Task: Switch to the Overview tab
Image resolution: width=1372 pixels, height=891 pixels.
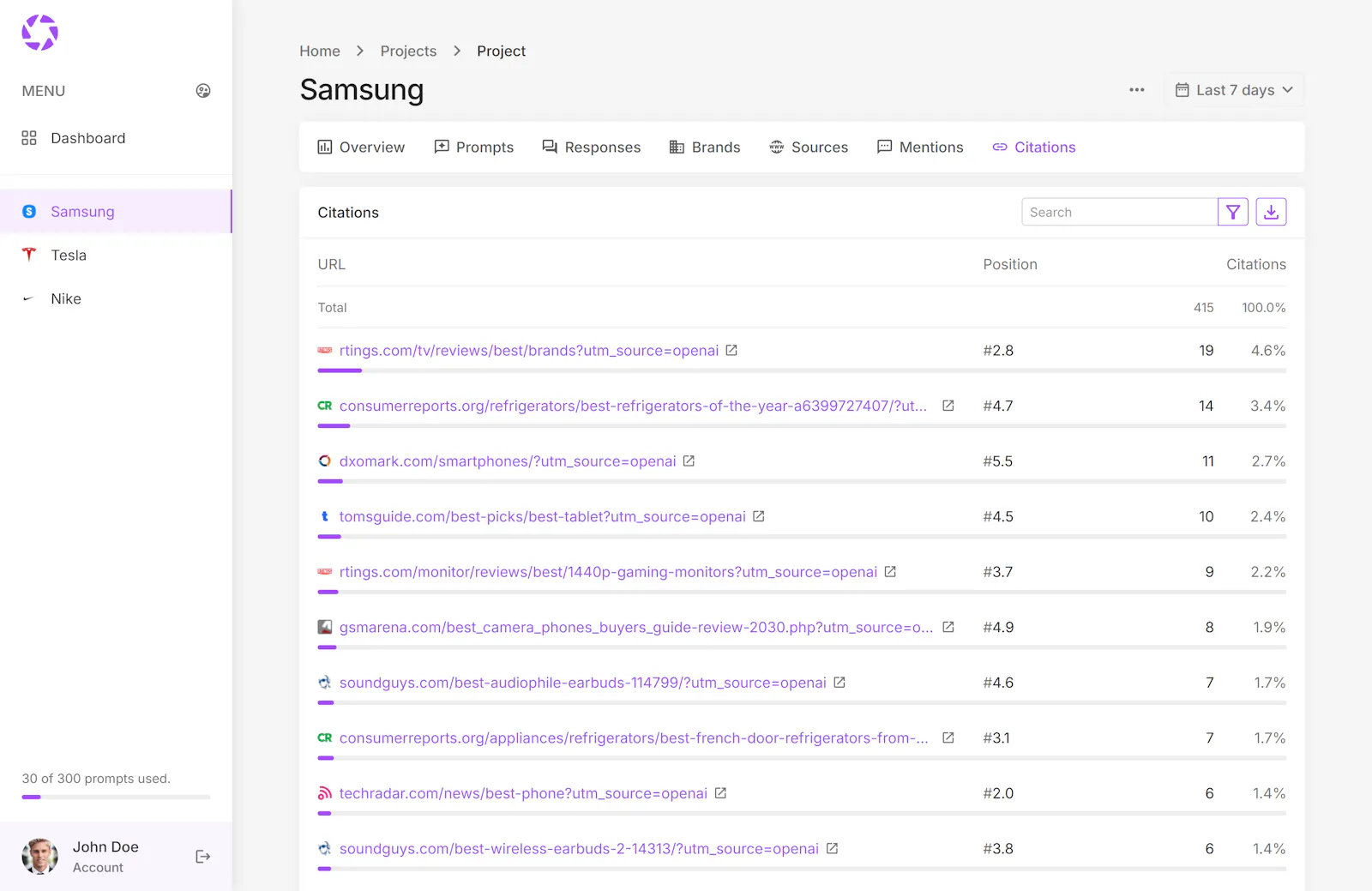Action: pos(361,147)
